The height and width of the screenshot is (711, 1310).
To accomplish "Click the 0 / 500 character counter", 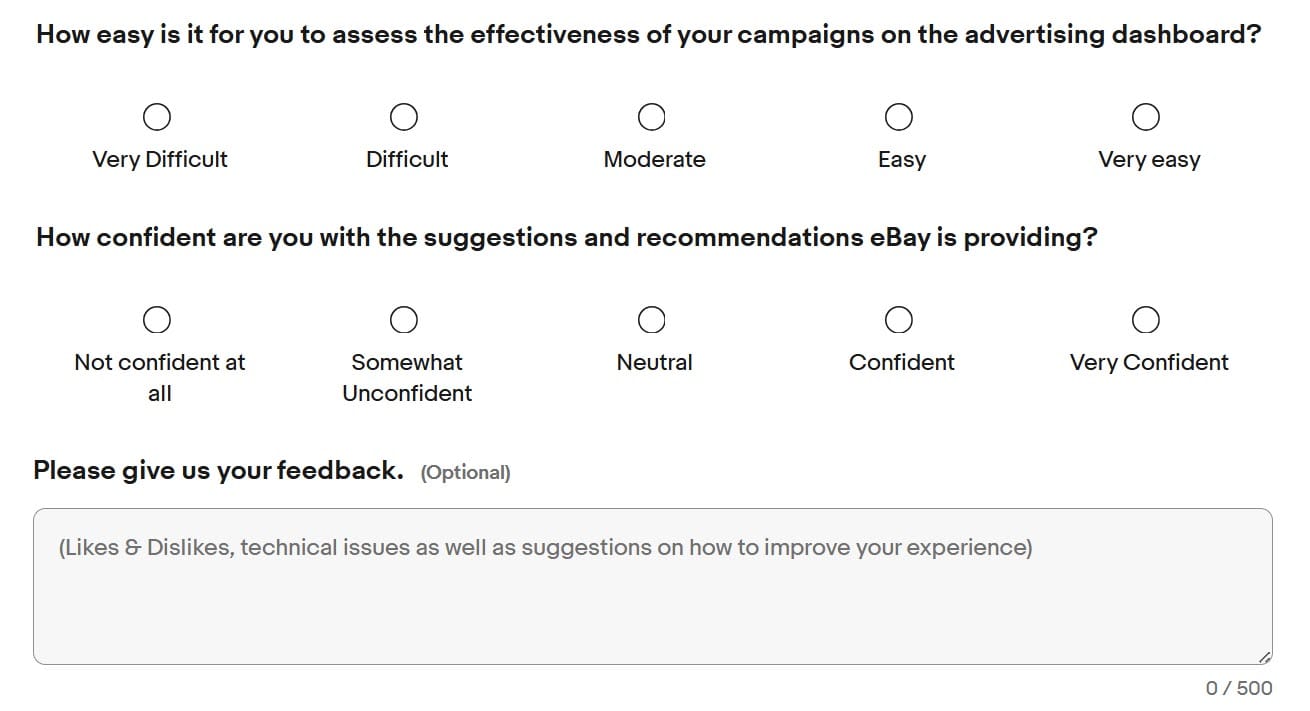I will [1239, 688].
